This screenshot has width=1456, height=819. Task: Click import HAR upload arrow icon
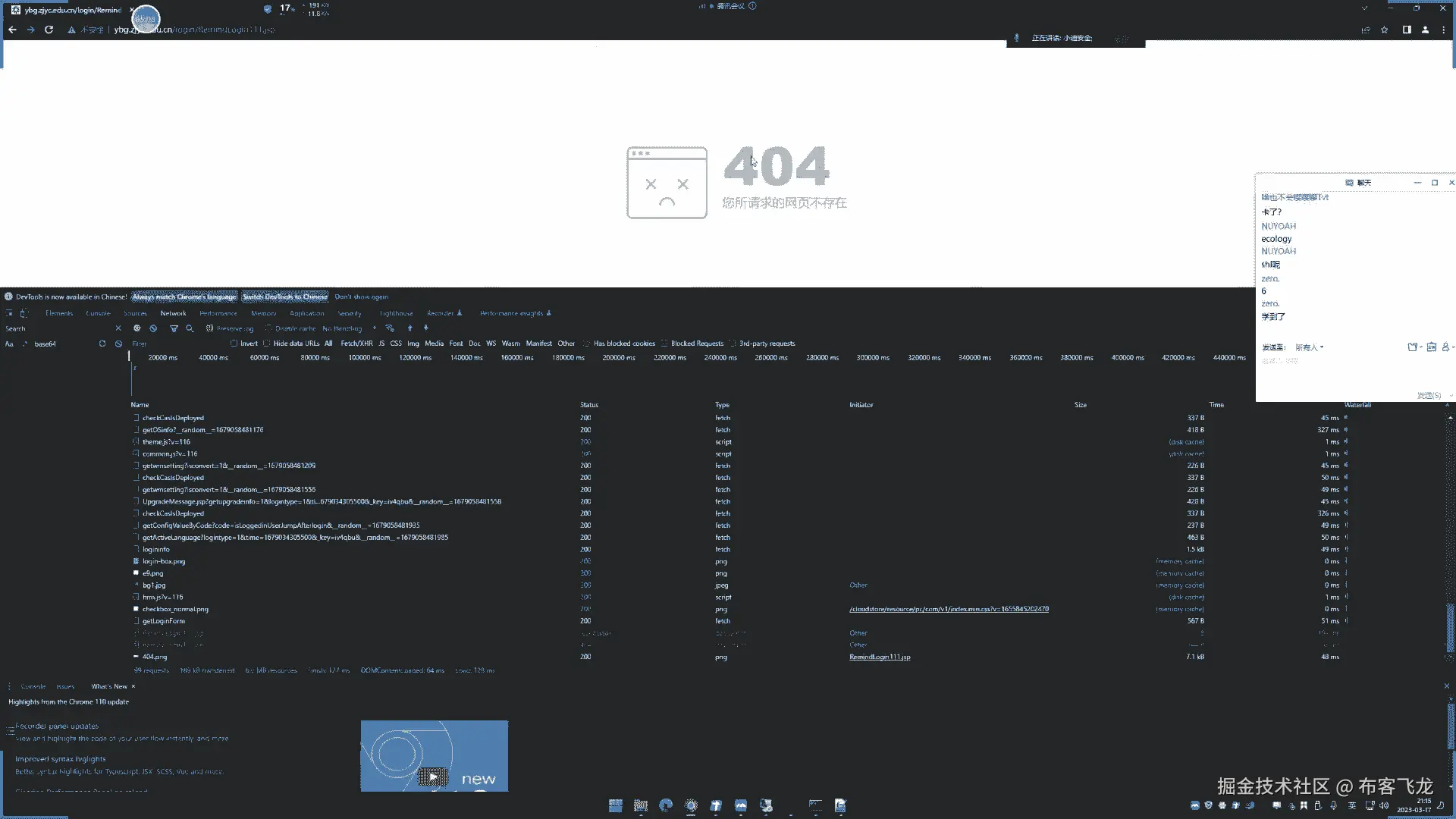coord(409,328)
